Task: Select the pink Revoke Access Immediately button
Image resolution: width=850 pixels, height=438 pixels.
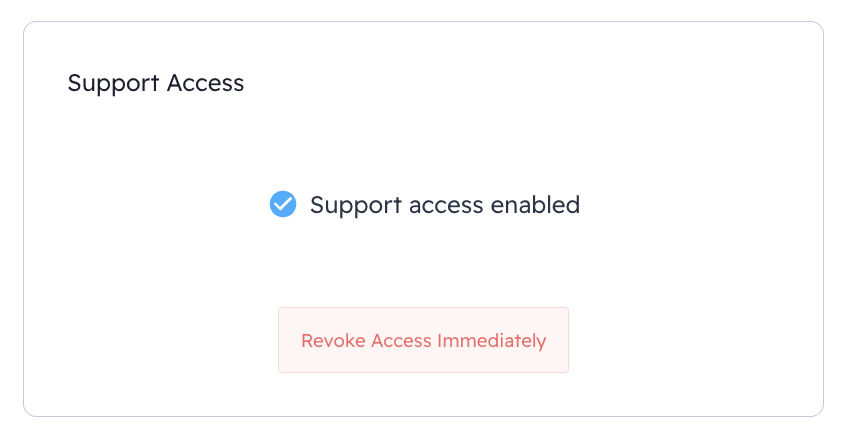Action: tap(423, 340)
